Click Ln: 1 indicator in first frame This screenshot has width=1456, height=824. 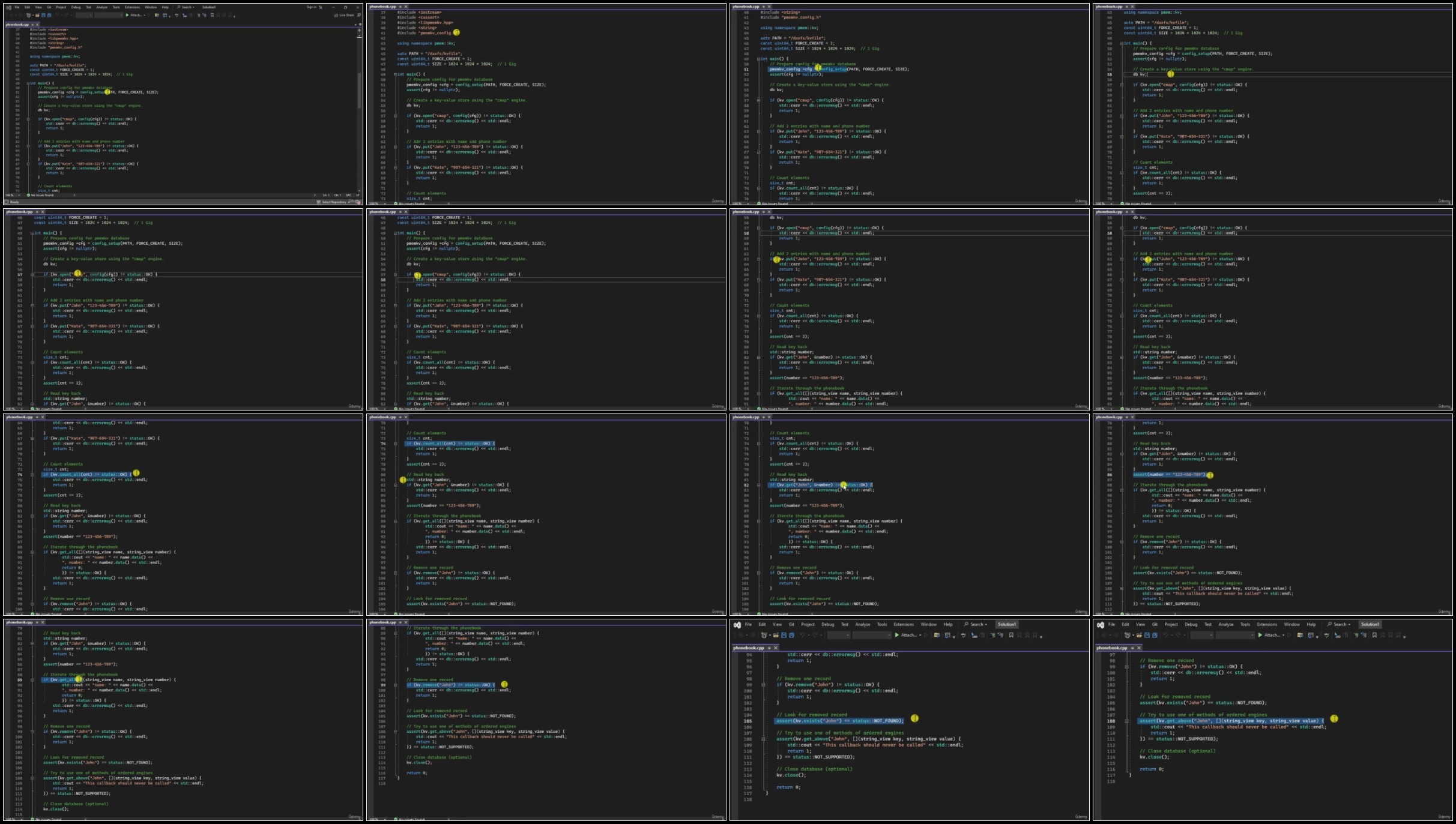click(x=326, y=195)
